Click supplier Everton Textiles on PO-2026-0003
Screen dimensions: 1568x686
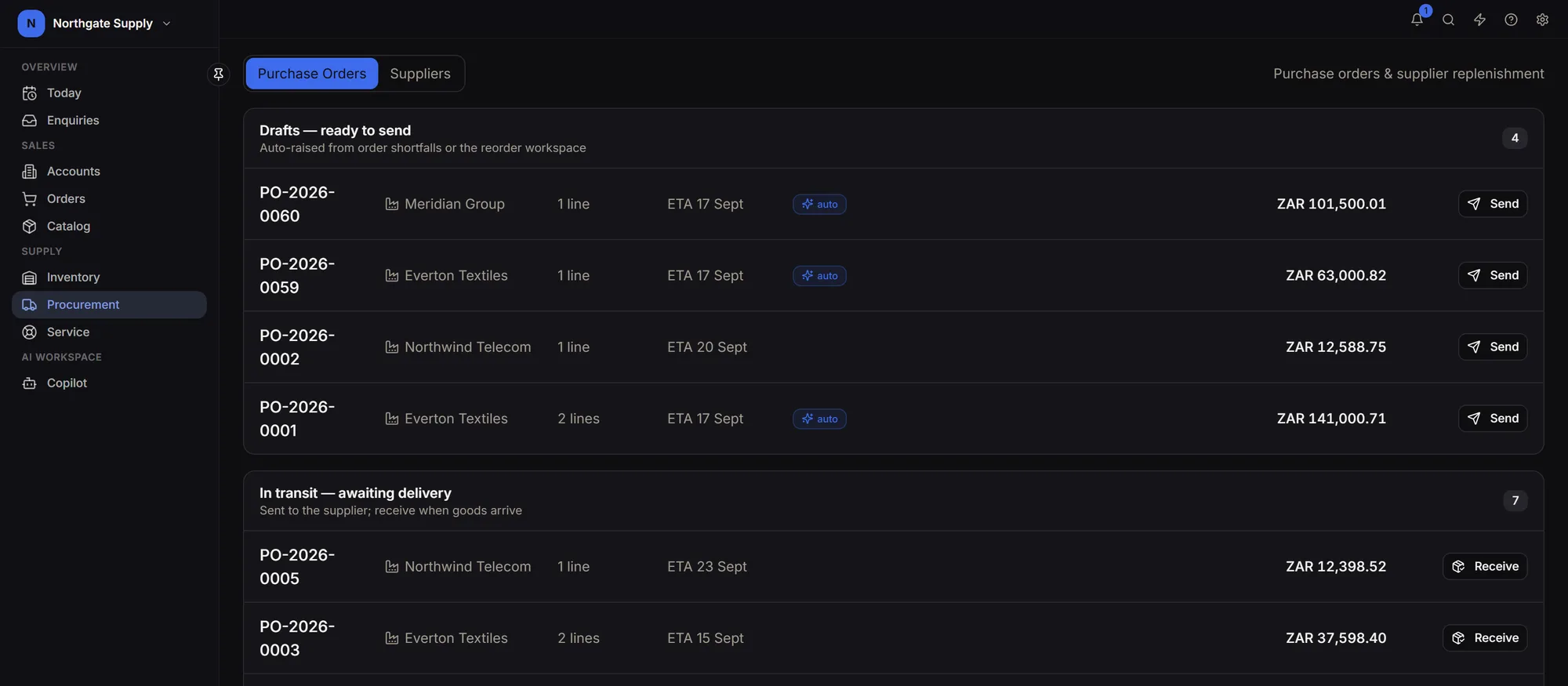tap(447, 638)
